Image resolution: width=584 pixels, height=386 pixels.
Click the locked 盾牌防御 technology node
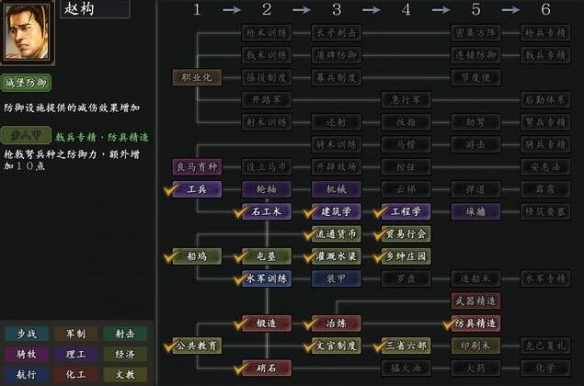[x=336, y=55]
